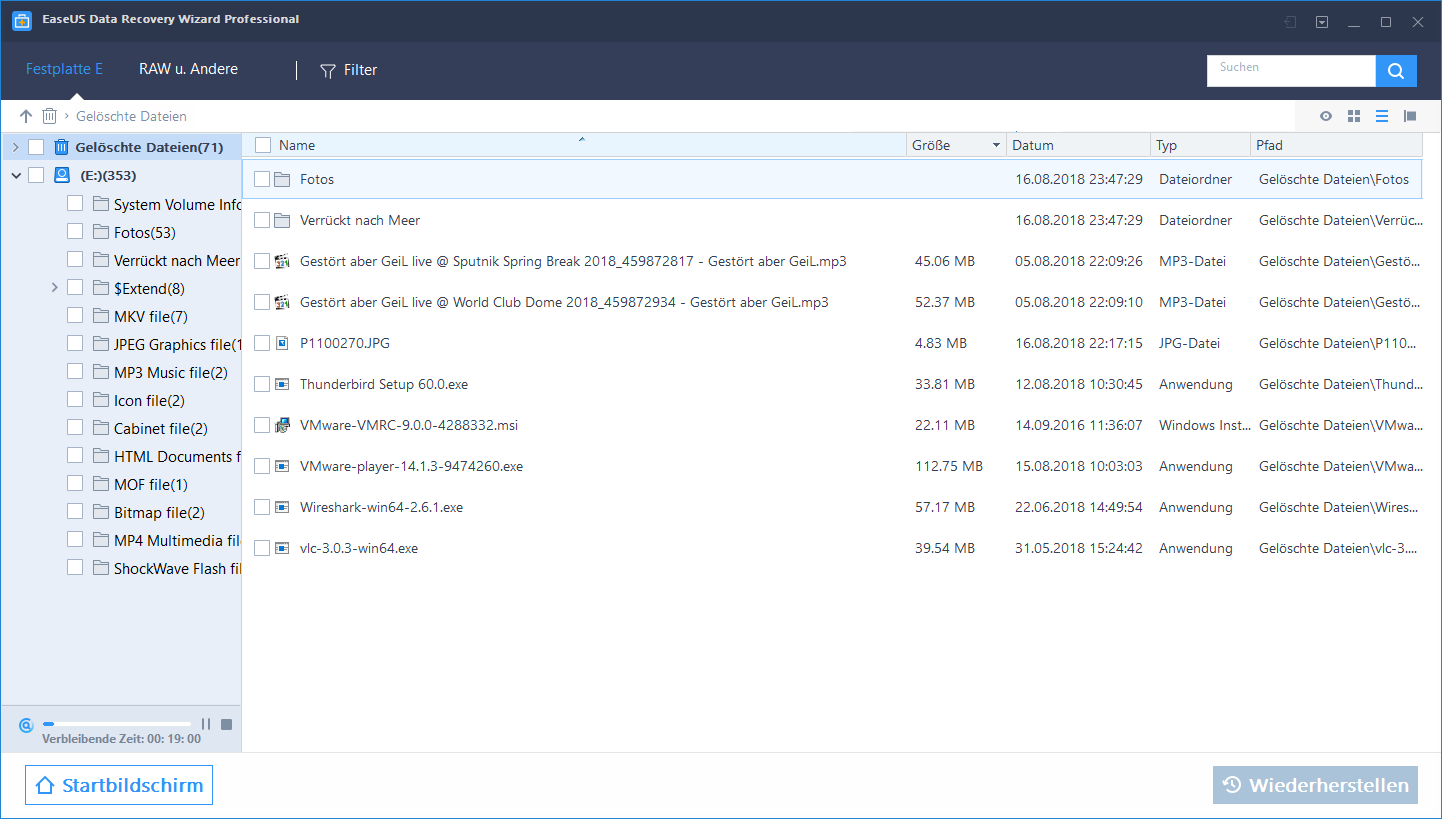Sort by the Typ column header

click(1200, 145)
